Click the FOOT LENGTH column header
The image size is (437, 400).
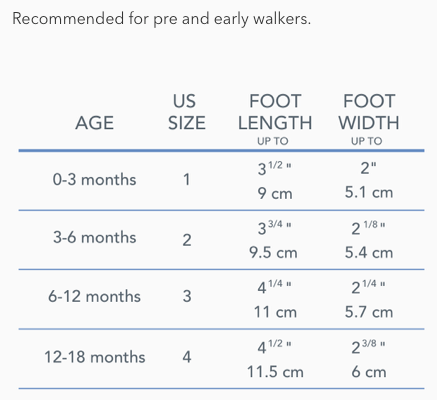[x=275, y=119]
